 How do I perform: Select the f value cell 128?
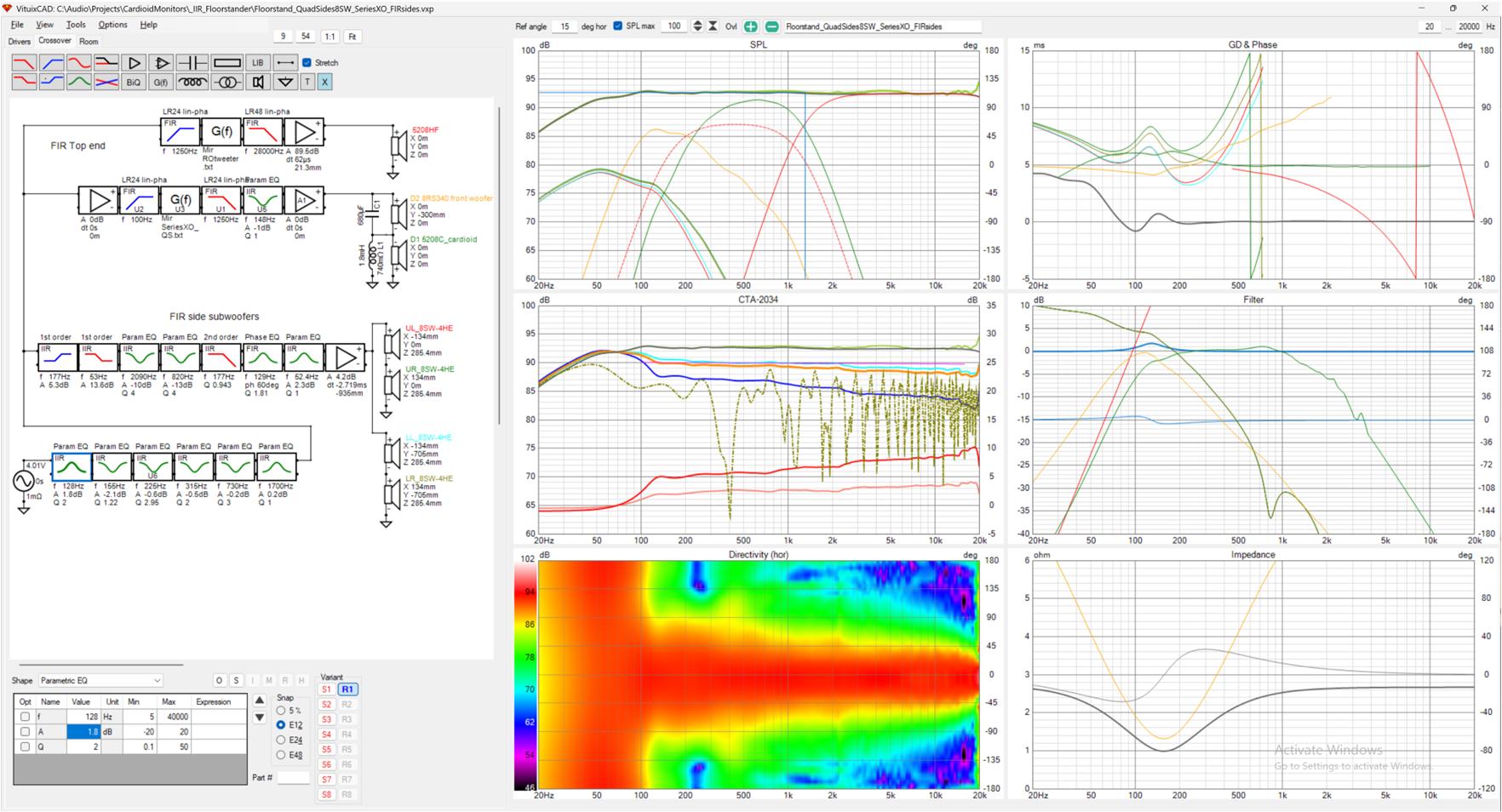coord(84,717)
